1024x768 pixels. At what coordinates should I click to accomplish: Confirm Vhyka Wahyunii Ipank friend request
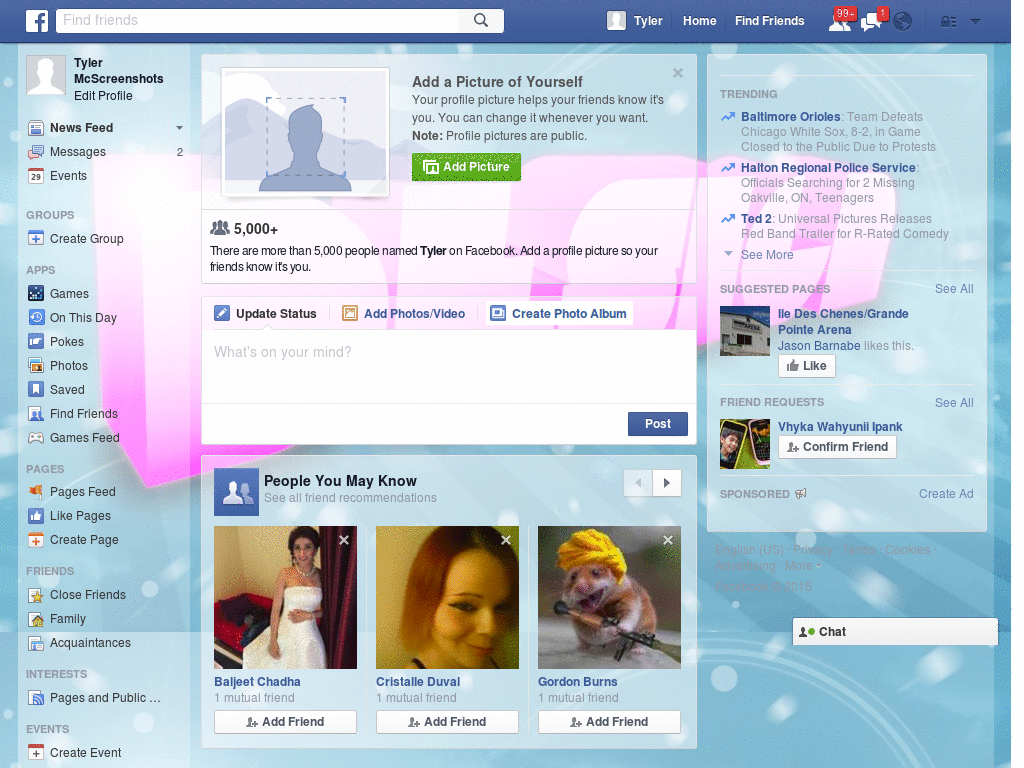coord(838,447)
